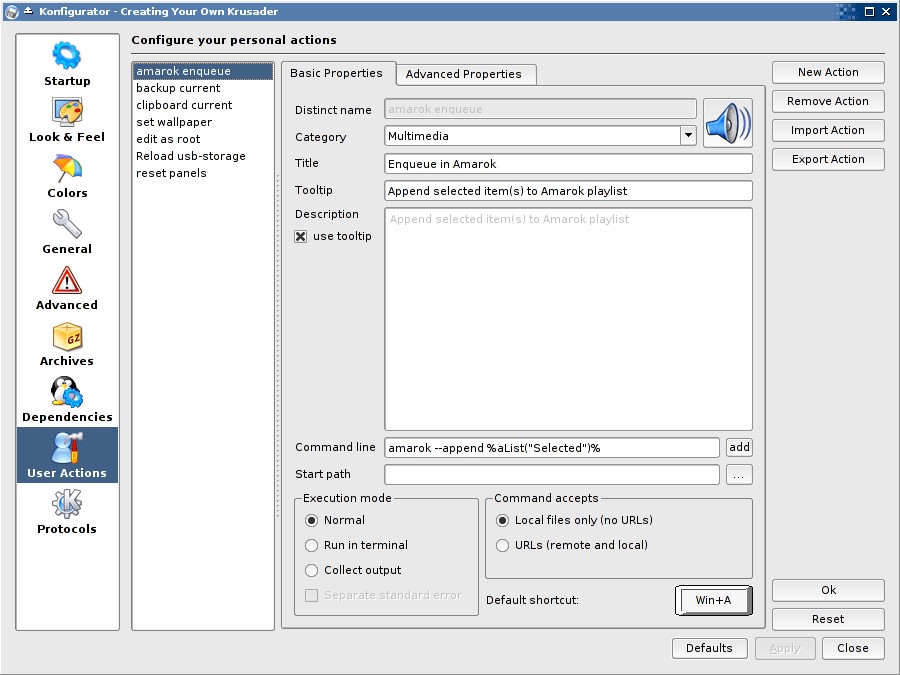Uncheck the 'use tooltip' checkbox

coord(301,237)
